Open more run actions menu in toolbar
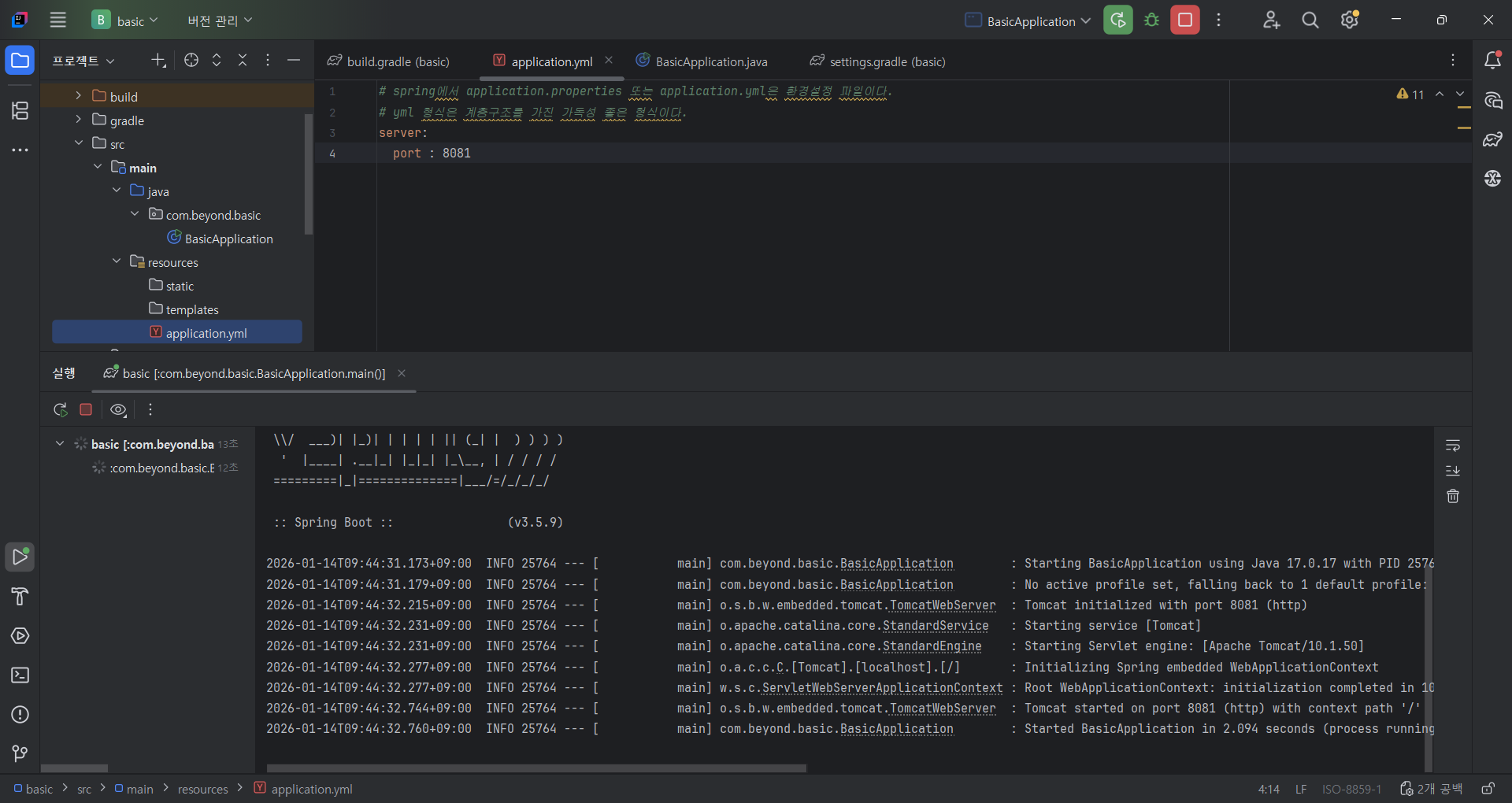This screenshot has height=803, width=1512. click(1218, 20)
